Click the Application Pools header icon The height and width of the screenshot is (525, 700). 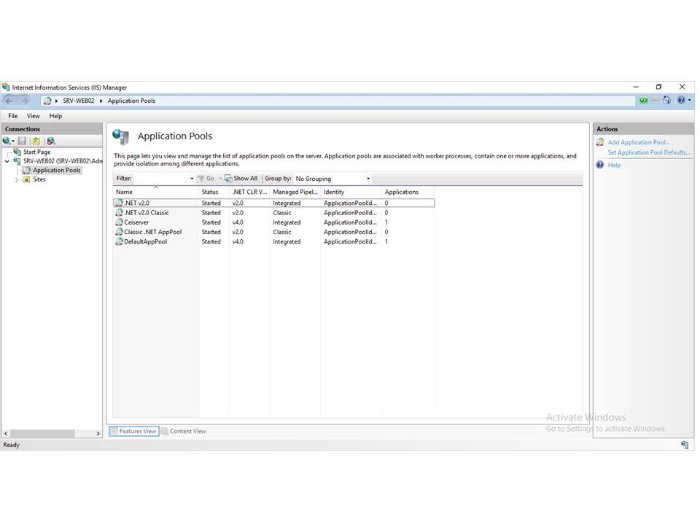coord(121,137)
